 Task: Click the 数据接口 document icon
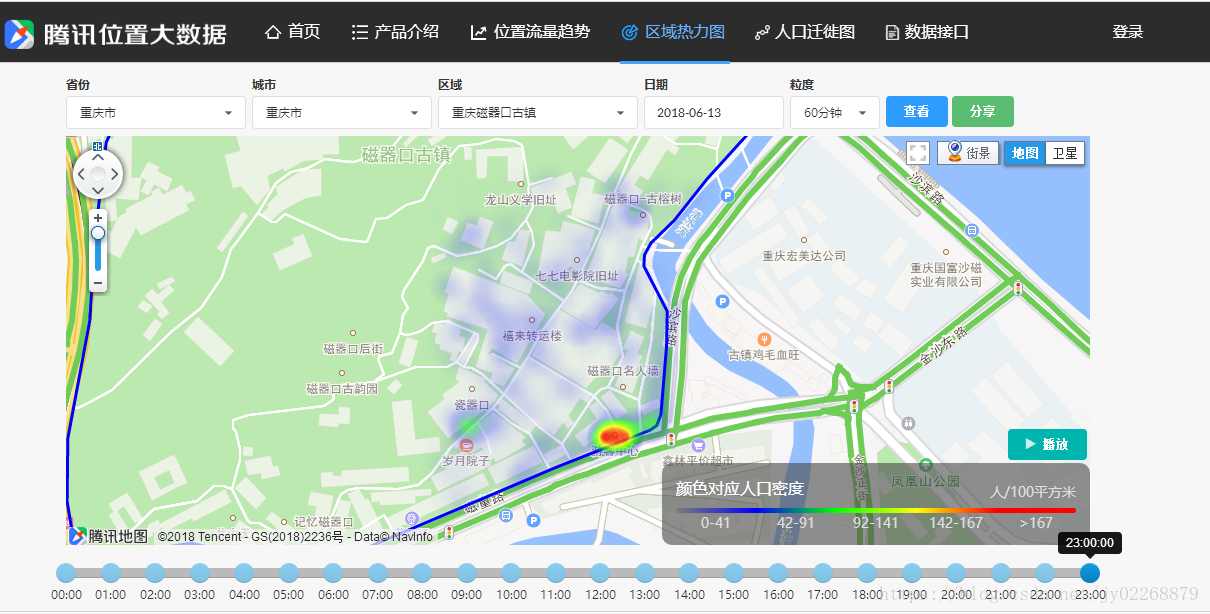[x=892, y=32]
